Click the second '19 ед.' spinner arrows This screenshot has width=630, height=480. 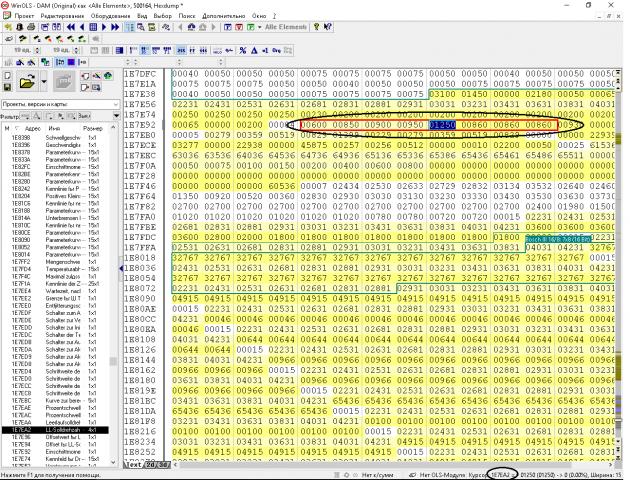(76, 50)
